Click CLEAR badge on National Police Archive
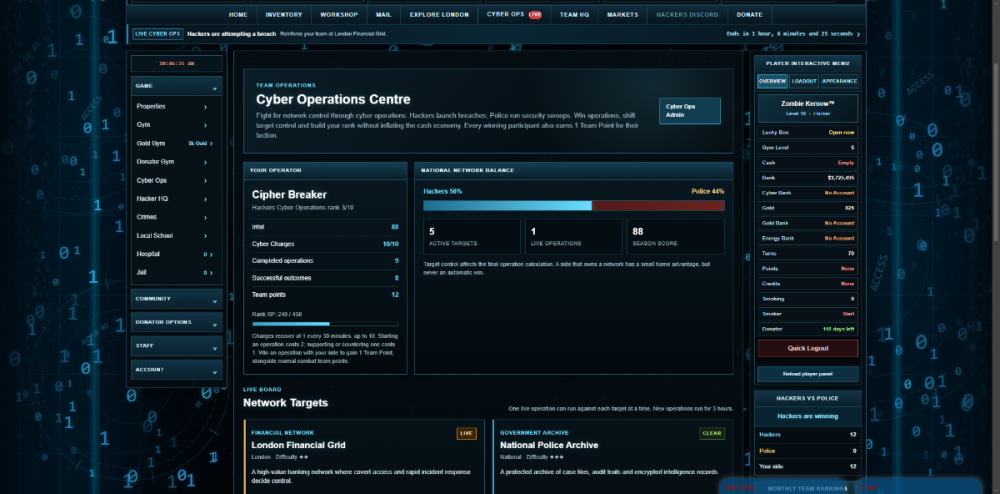Screen dimensions: 1000x494 [712, 433]
